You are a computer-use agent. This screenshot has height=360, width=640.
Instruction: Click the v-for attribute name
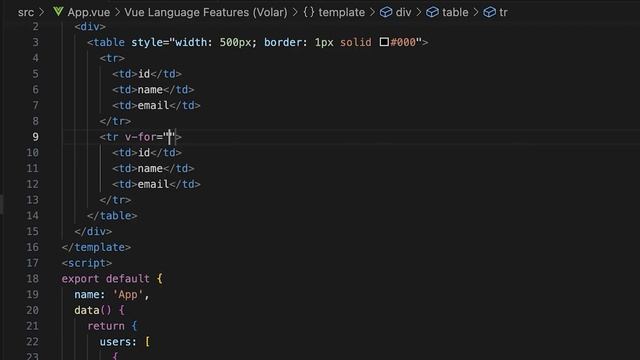[x=140, y=137]
